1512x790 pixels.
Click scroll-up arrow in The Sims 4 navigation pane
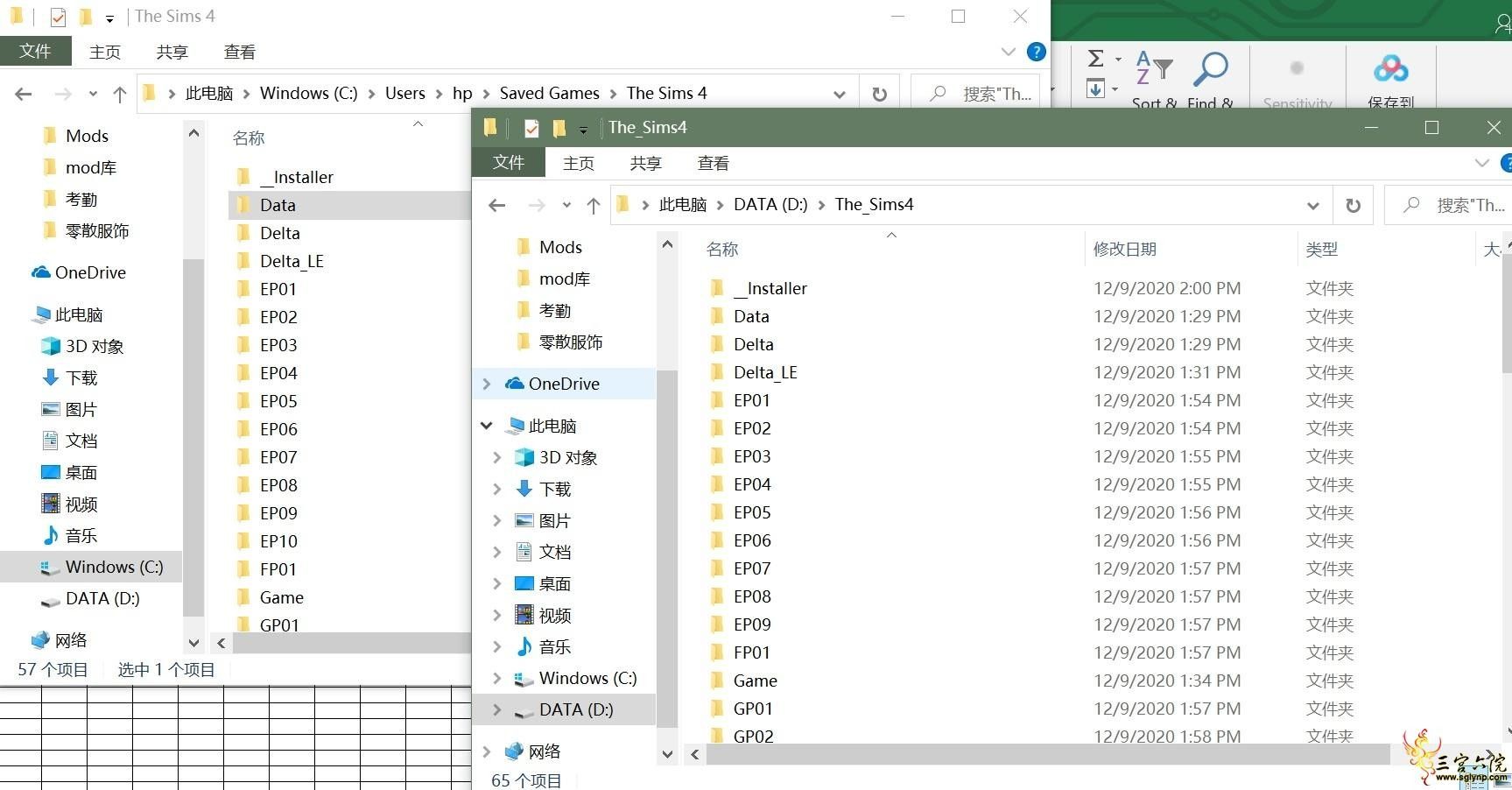pyautogui.click(x=193, y=133)
